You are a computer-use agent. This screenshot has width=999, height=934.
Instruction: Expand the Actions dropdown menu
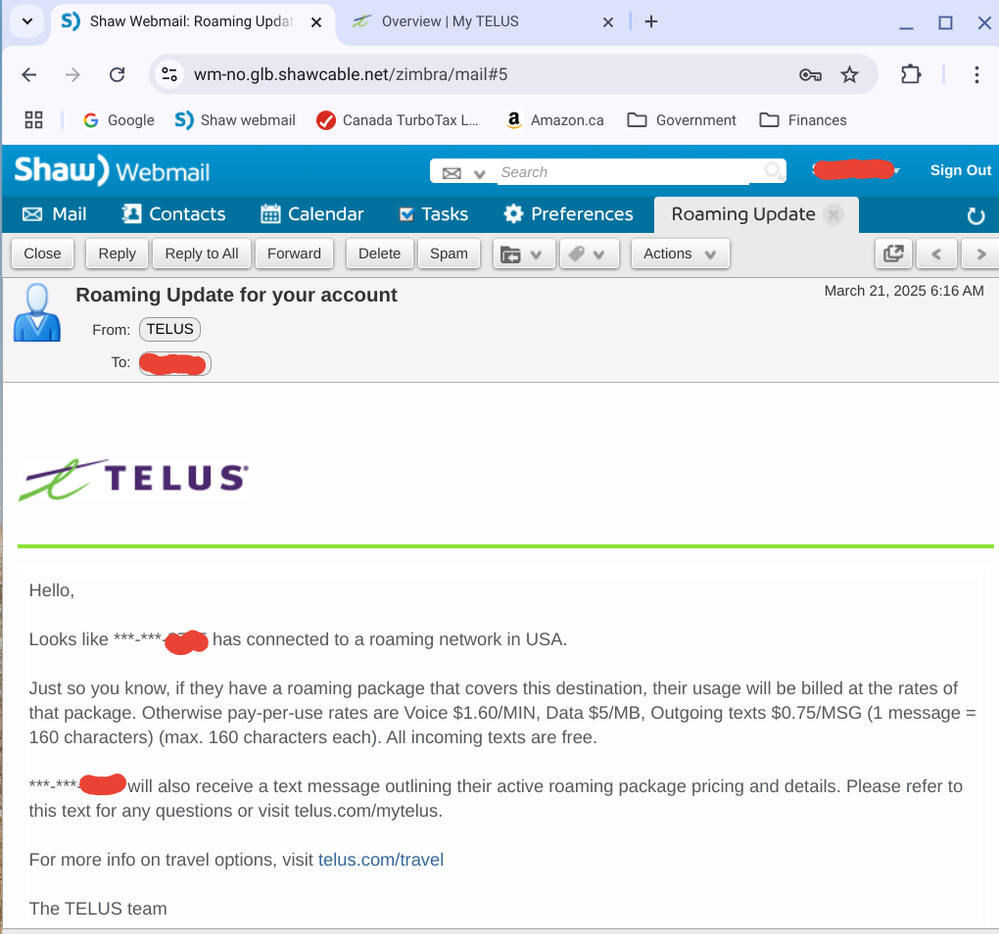coord(680,254)
